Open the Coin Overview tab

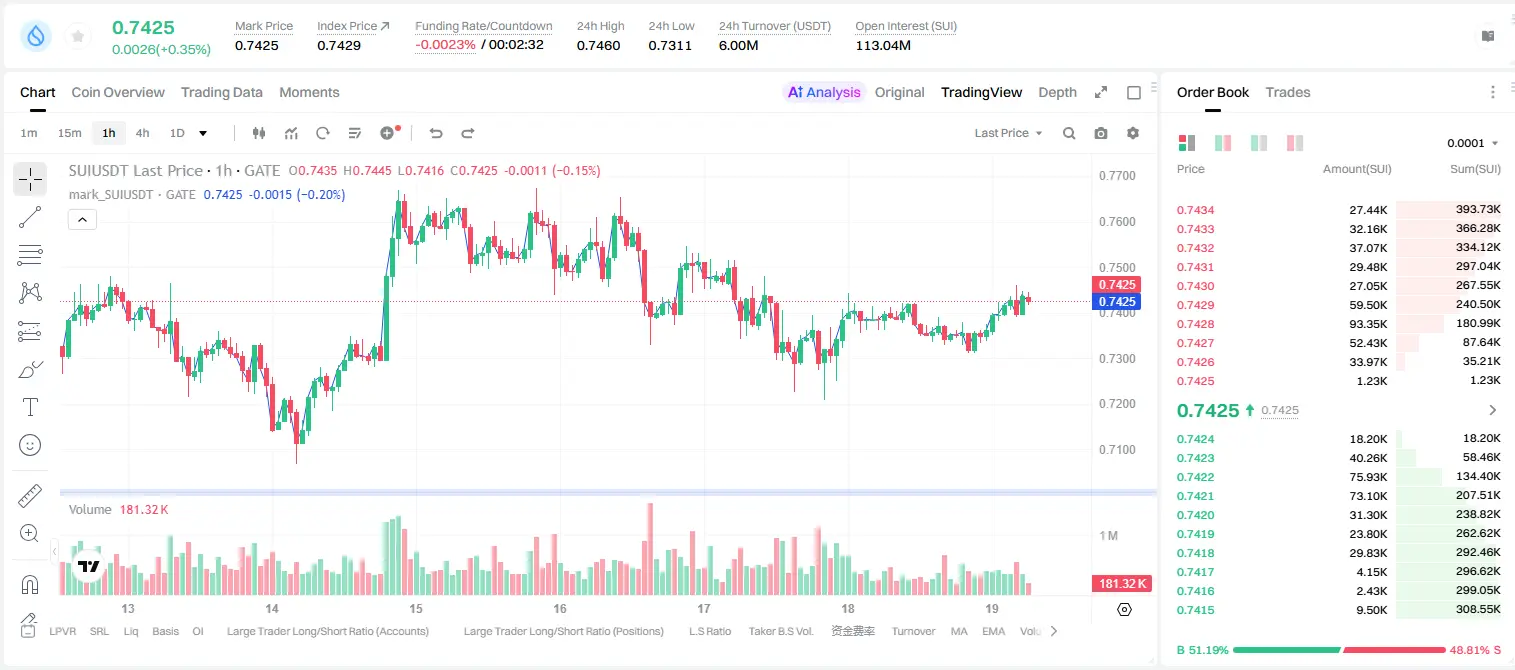(118, 92)
